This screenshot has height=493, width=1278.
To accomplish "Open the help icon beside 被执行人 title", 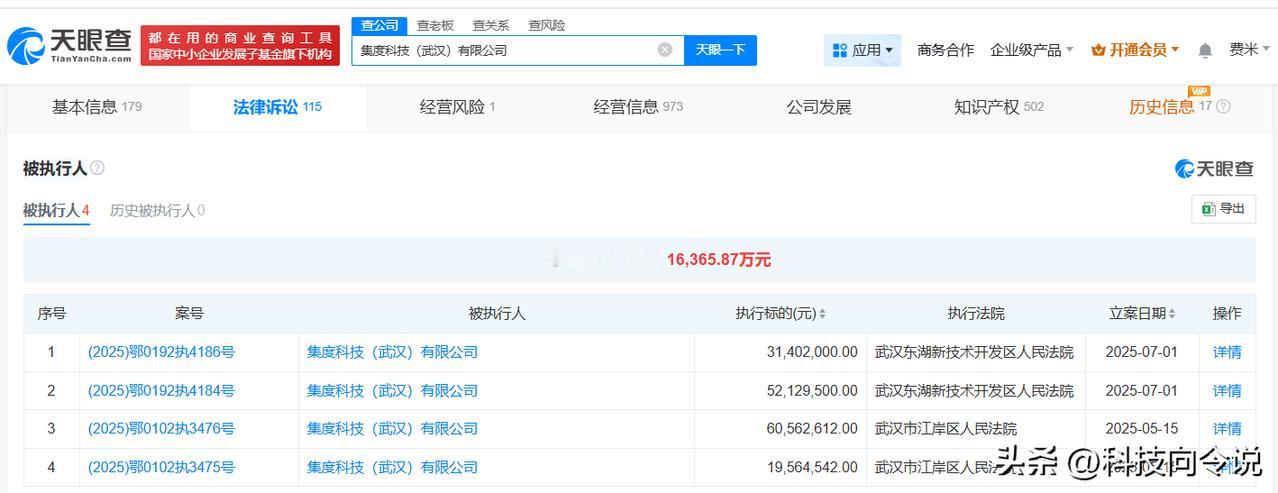I will (x=97, y=168).
